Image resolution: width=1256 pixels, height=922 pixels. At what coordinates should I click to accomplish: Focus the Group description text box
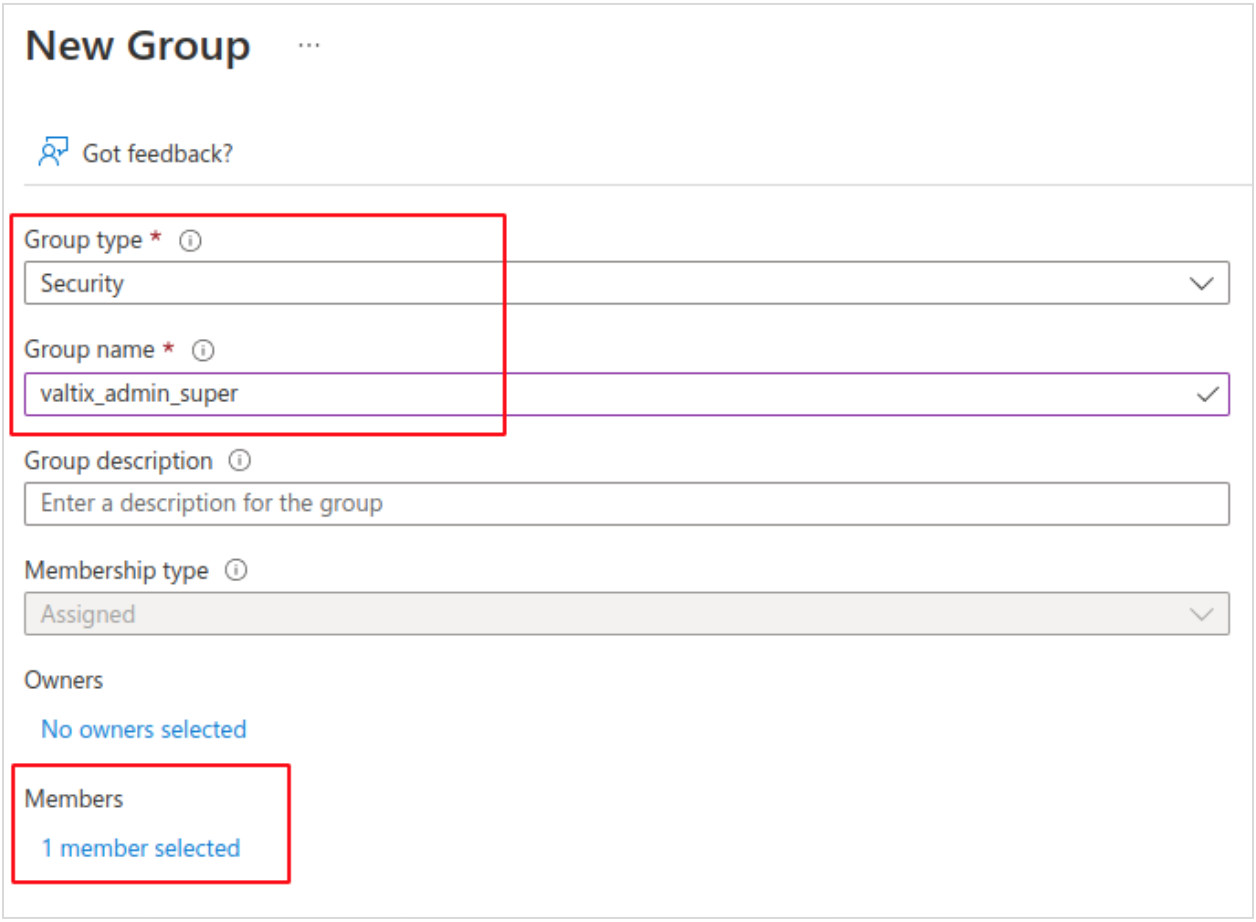pyautogui.click(x=626, y=504)
